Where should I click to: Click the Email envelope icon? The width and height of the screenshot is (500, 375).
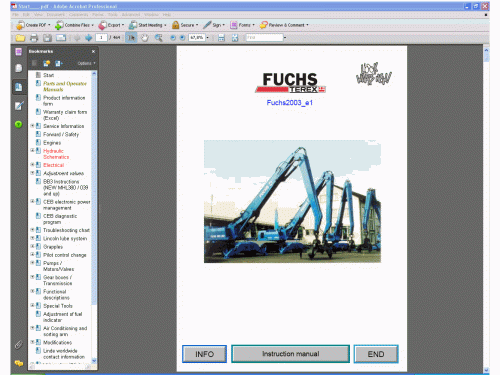[61, 38]
